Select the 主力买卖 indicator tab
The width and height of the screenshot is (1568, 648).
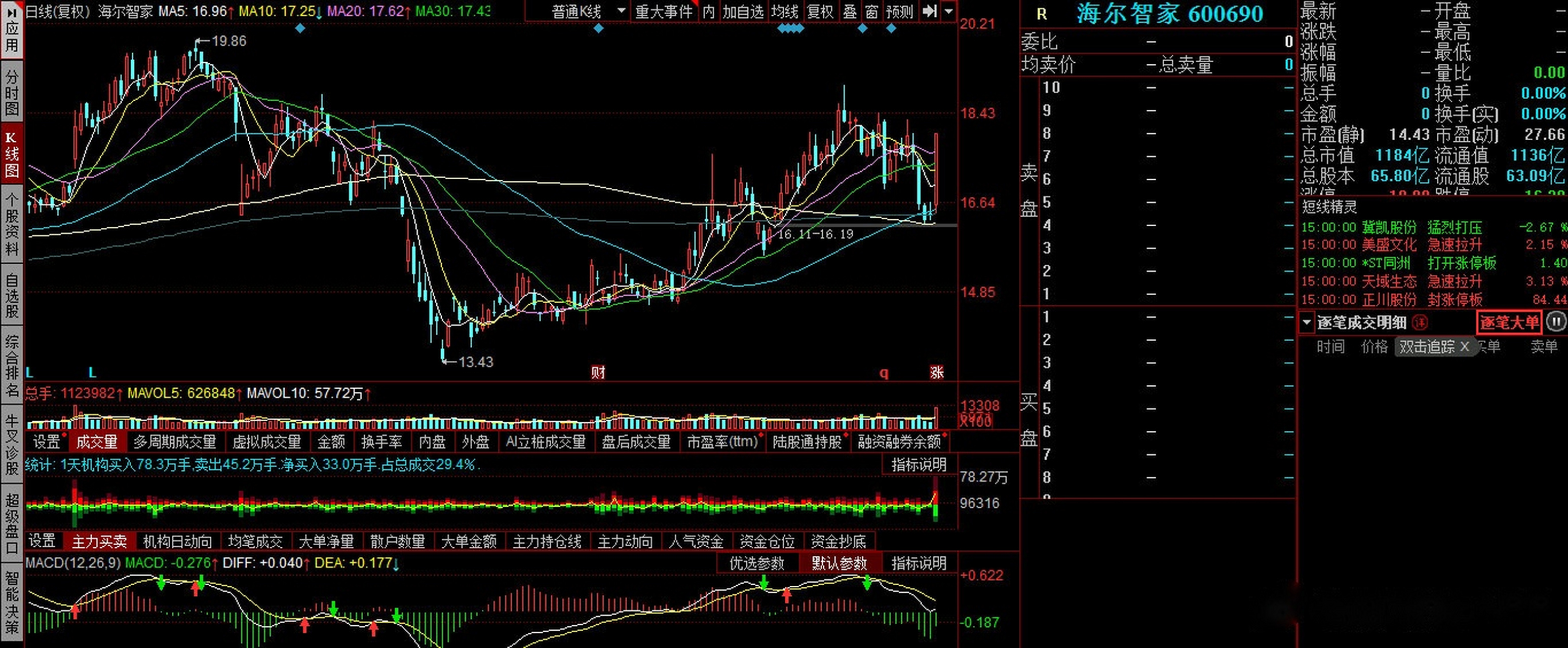click(x=99, y=541)
